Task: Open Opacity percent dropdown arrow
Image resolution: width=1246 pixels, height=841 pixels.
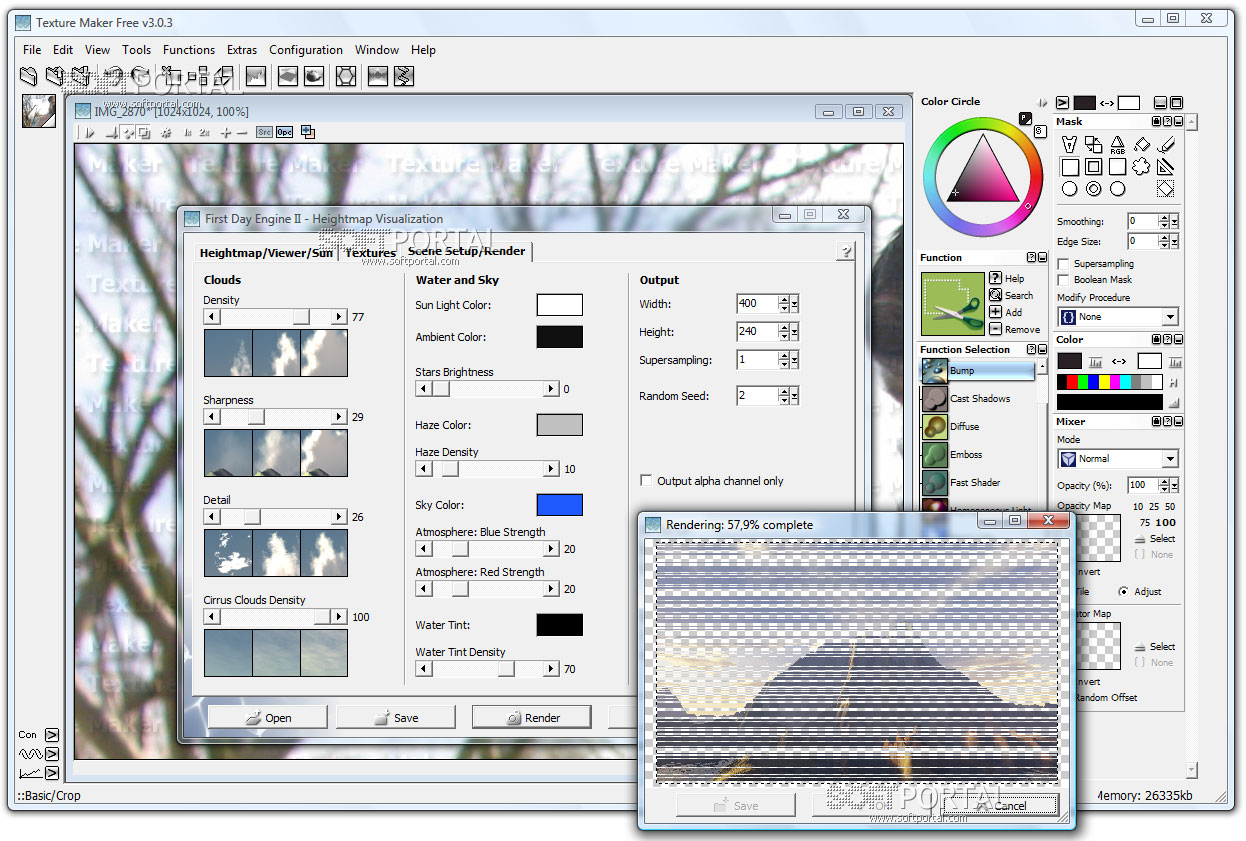Action: click(1175, 485)
